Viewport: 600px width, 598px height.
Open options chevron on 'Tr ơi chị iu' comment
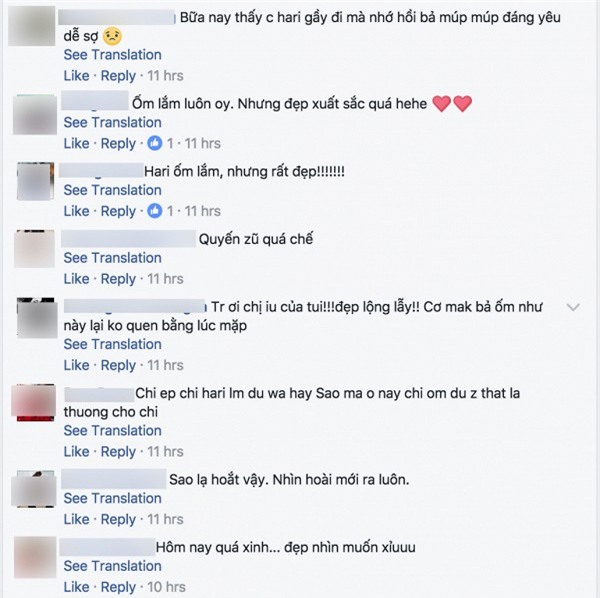pos(573,307)
